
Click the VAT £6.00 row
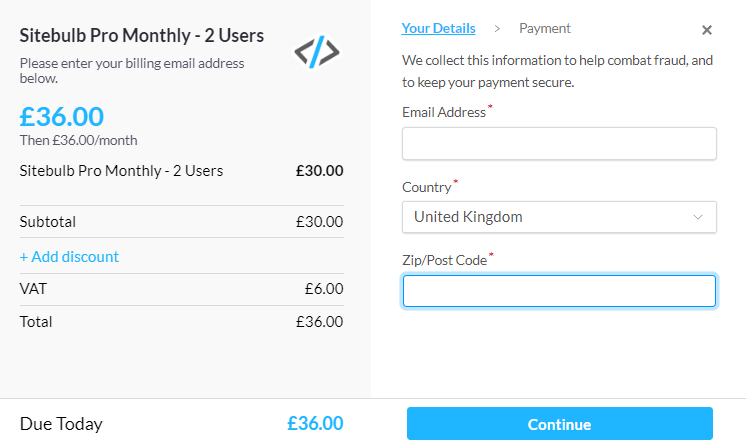click(x=181, y=289)
